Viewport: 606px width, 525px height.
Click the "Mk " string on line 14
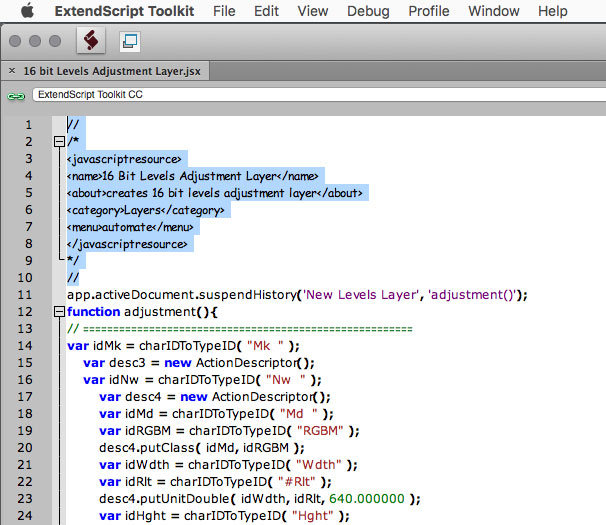(x=265, y=346)
